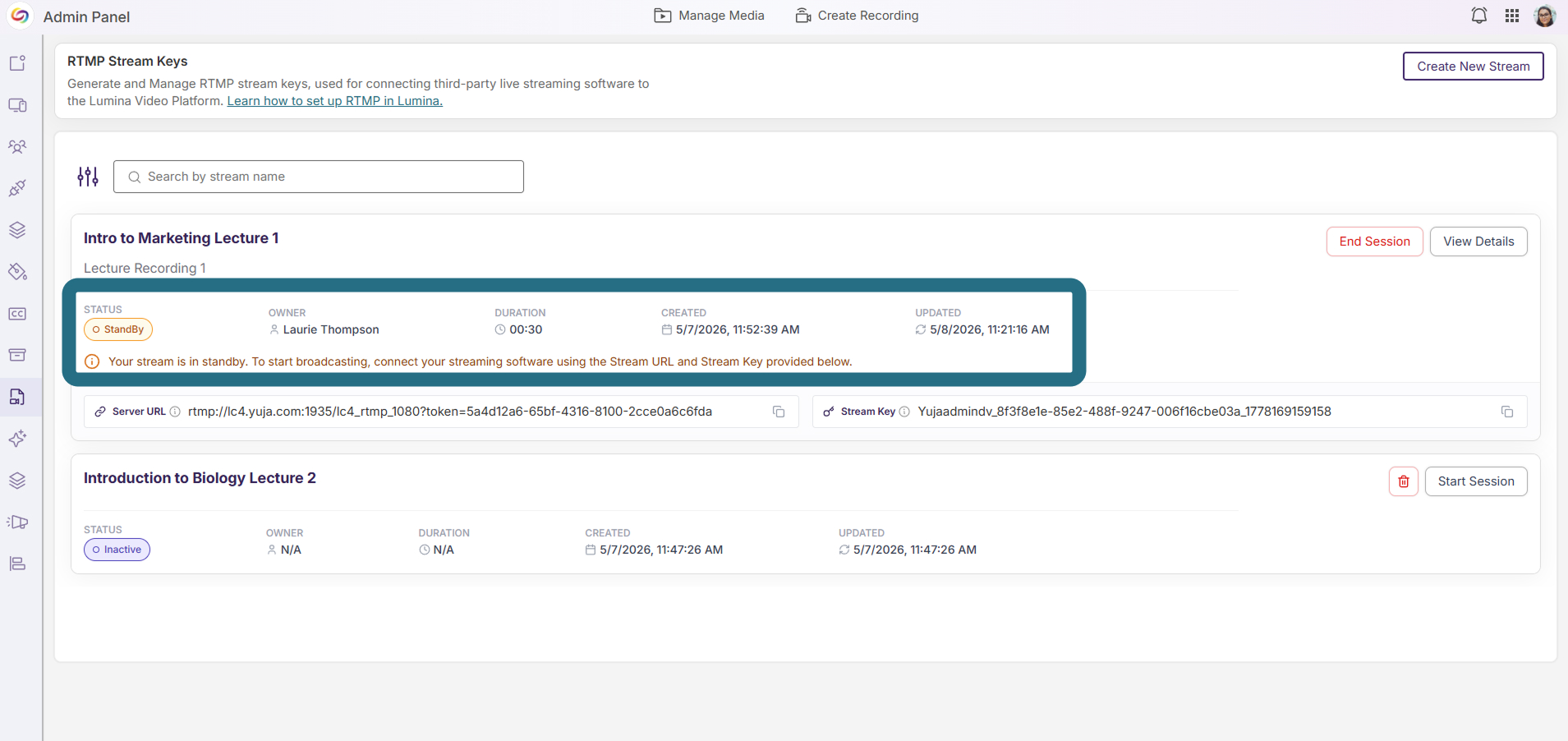
Task: Click the Inactive status badge
Action: (117, 550)
